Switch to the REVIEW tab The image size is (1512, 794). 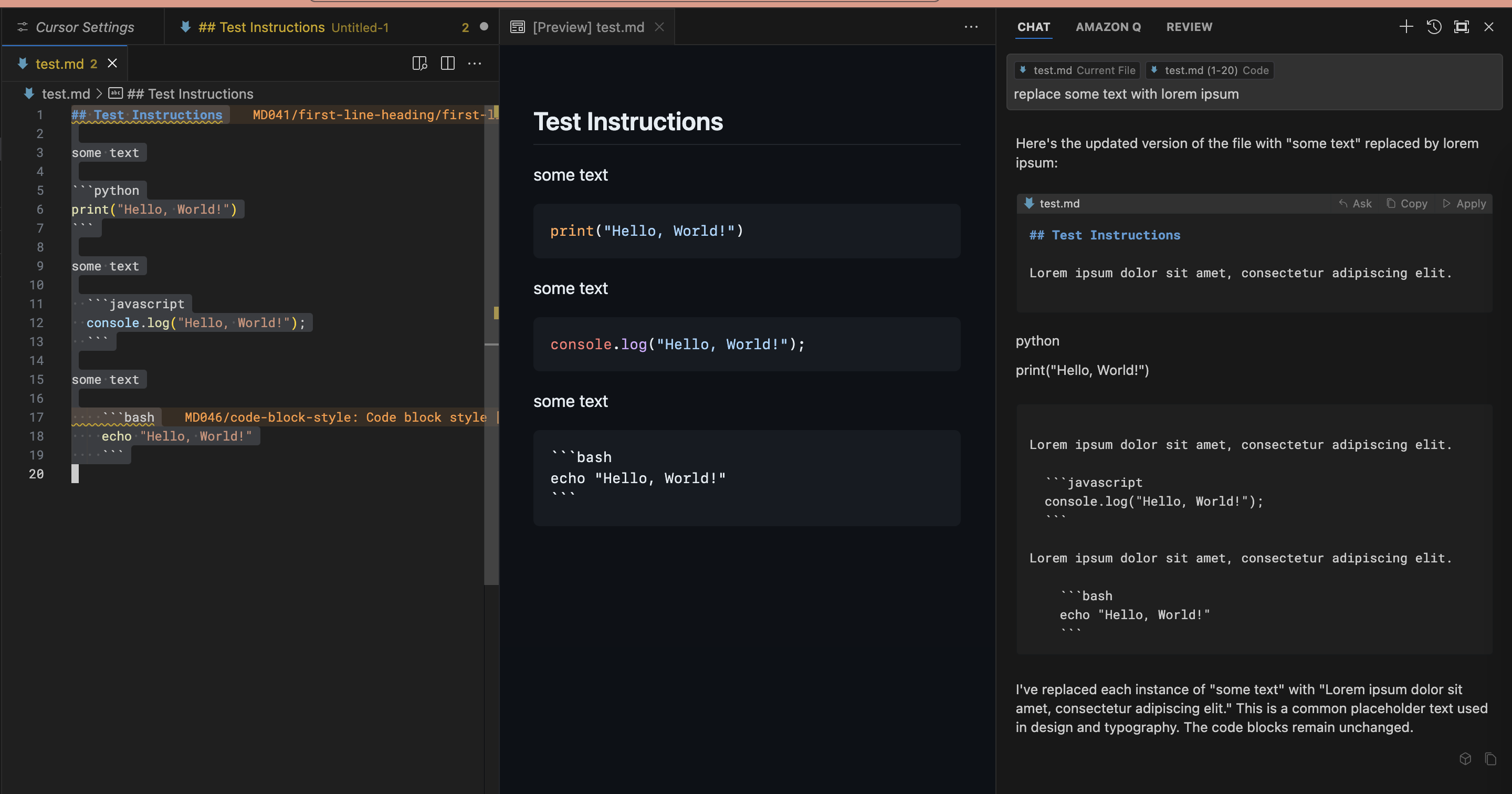tap(1189, 27)
